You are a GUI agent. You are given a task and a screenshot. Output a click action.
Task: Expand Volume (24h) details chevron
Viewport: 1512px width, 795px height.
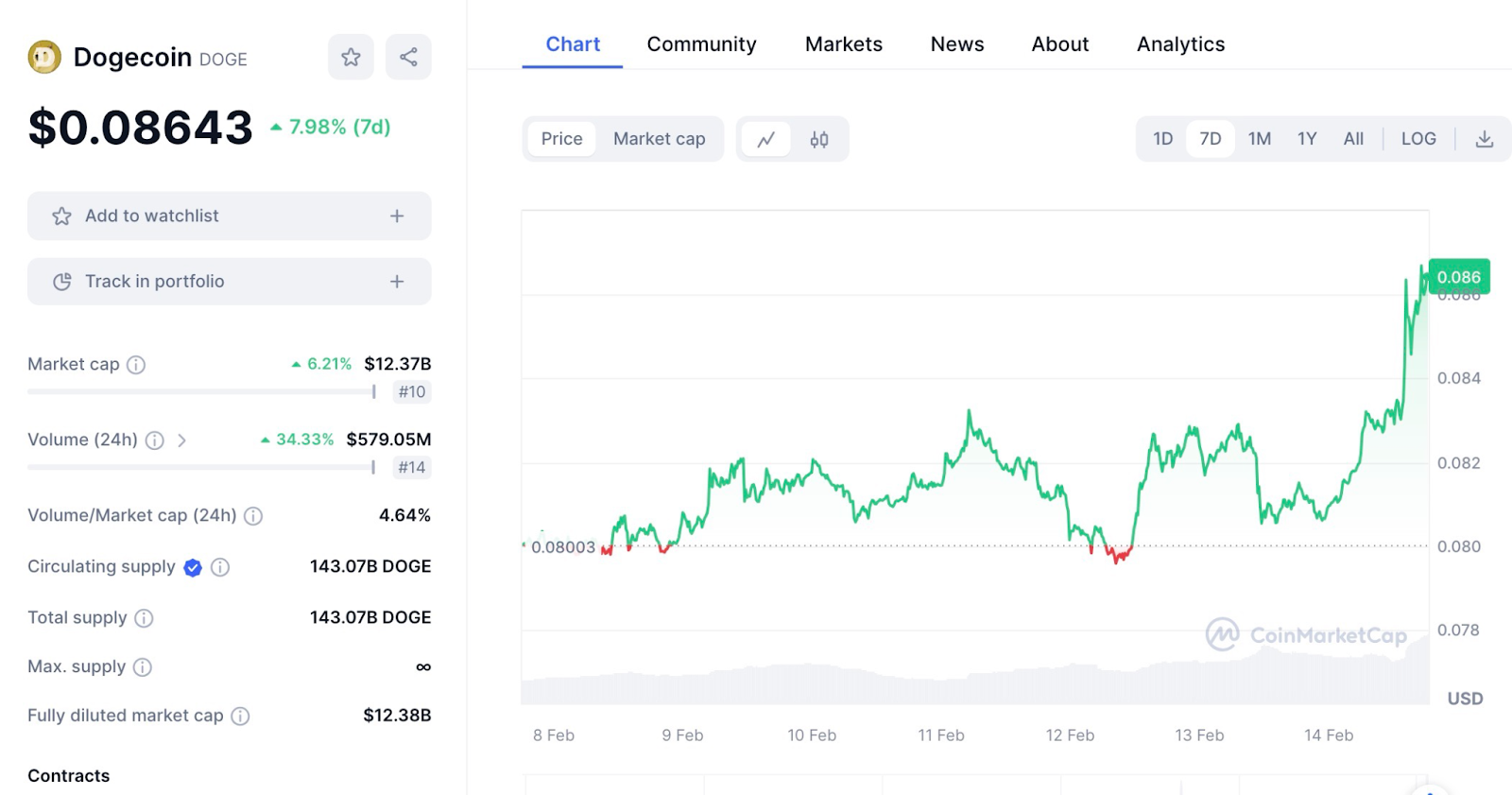181,441
